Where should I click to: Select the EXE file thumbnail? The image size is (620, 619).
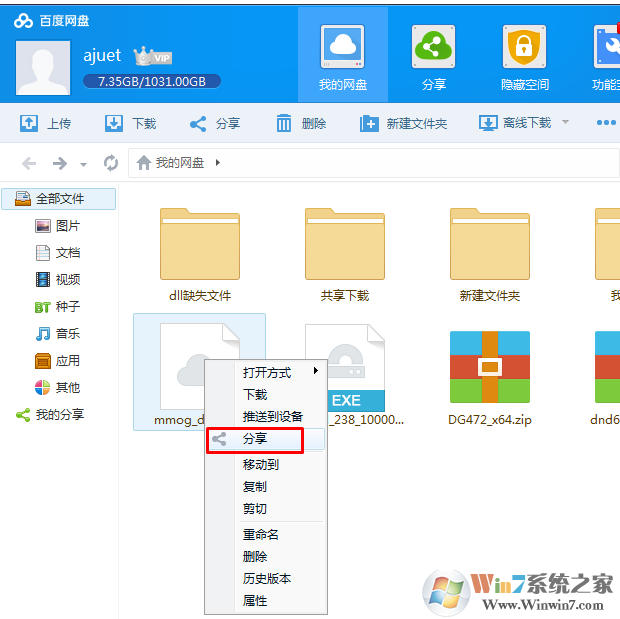(356, 368)
